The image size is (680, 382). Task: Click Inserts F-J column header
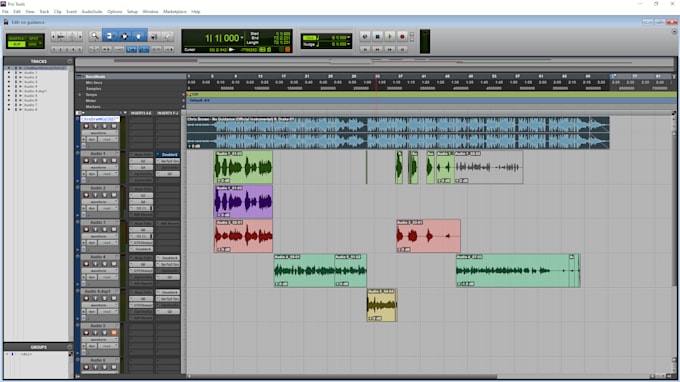[x=167, y=113]
